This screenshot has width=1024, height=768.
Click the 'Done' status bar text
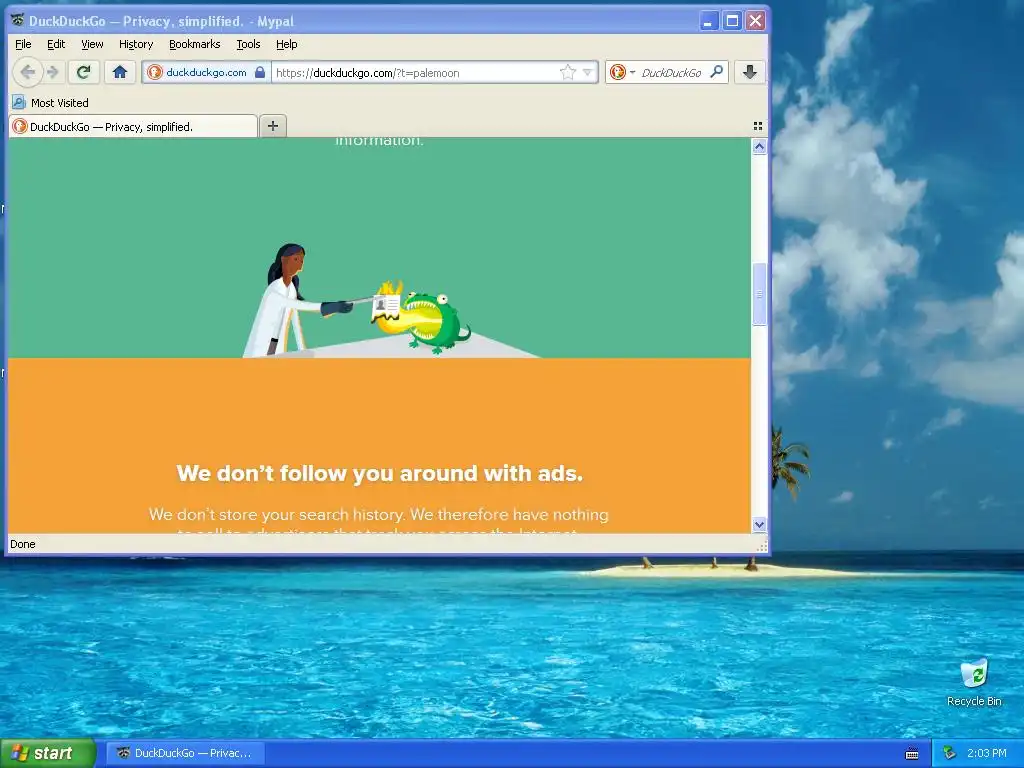(x=23, y=544)
